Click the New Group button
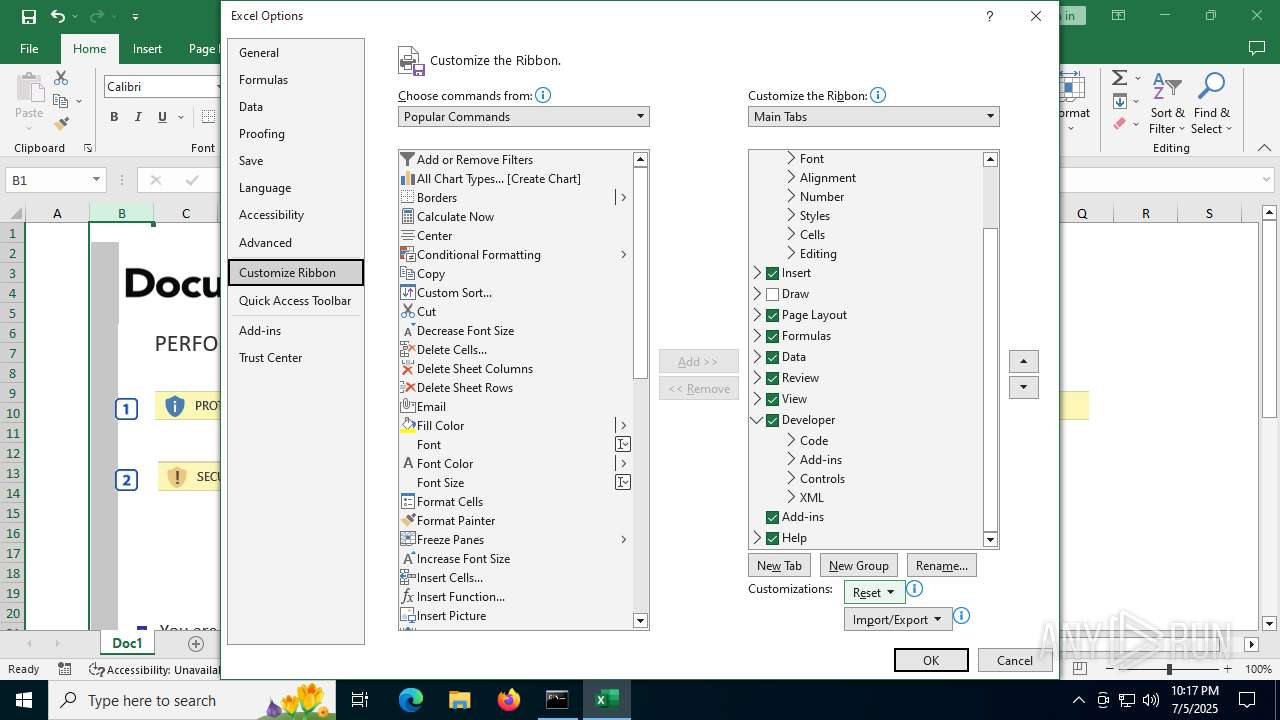1280x720 pixels. point(858,565)
